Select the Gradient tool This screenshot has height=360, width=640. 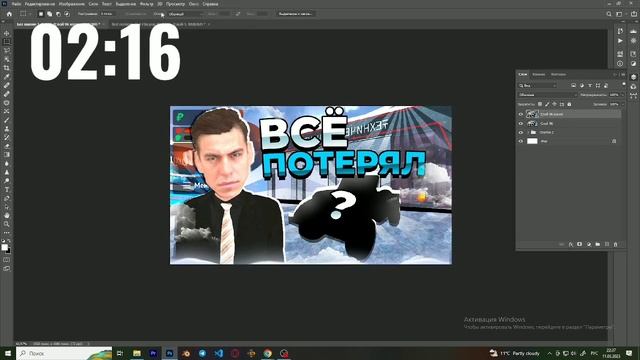pos(7,155)
